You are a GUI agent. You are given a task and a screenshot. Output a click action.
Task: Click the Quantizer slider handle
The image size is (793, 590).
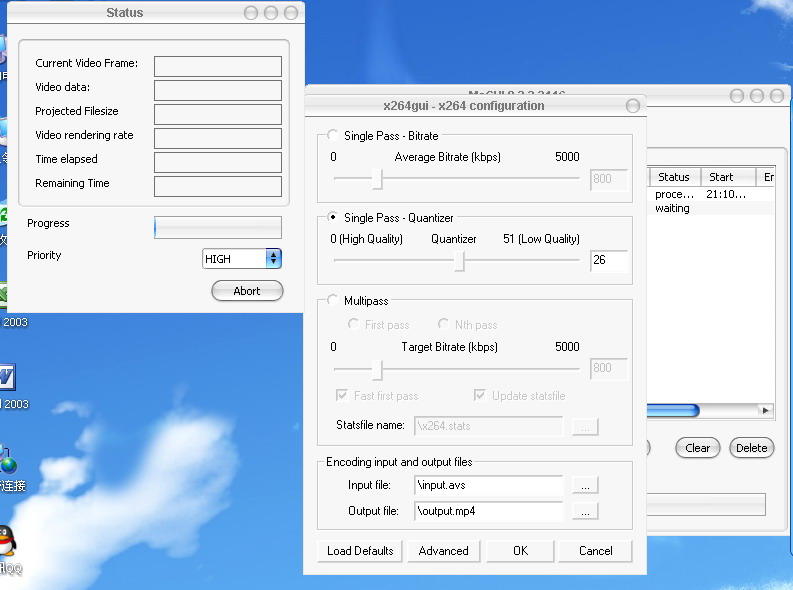click(459, 261)
